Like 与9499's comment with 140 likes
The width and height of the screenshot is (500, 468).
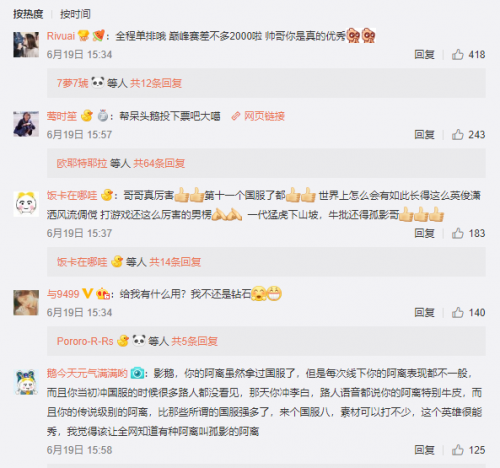coord(458,312)
